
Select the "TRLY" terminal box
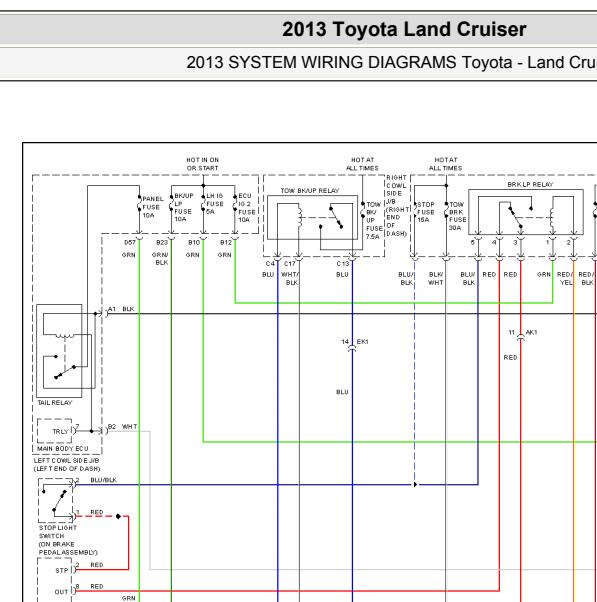pyautogui.click(x=55, y=431)
